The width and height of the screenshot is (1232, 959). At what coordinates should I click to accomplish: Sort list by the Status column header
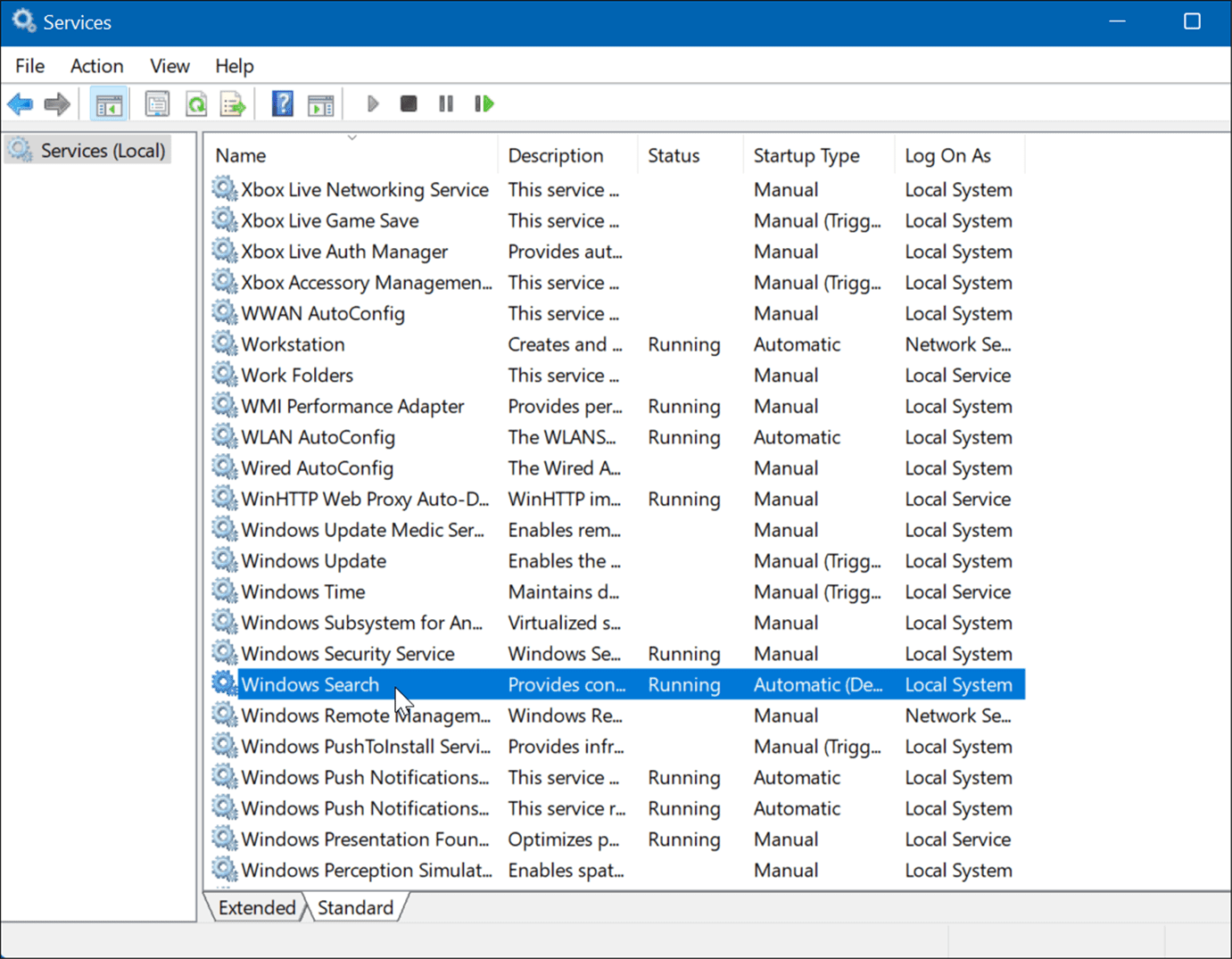674,155
